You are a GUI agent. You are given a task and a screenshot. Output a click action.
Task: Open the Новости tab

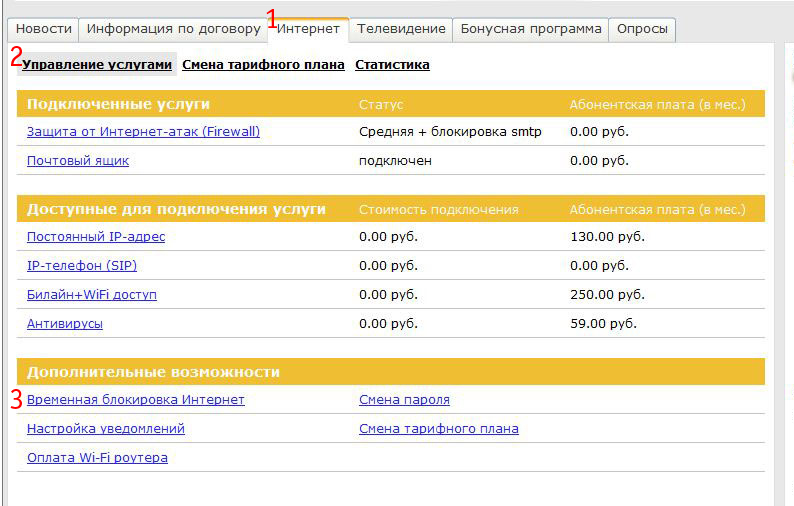click(x=44, y=29)
